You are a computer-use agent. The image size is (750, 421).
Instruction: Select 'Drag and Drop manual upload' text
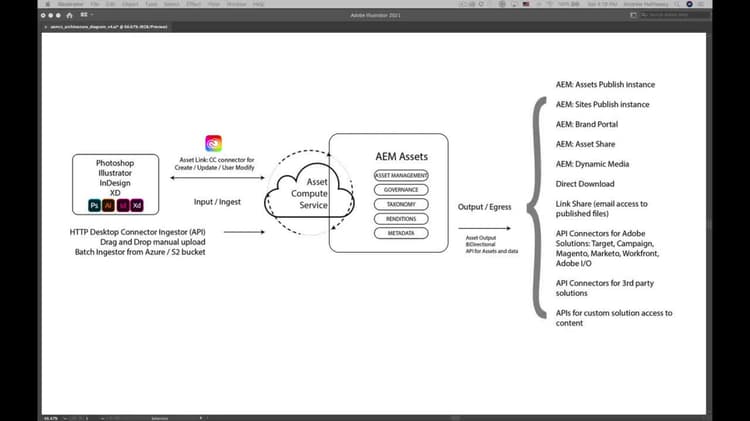tap(153, 242)
